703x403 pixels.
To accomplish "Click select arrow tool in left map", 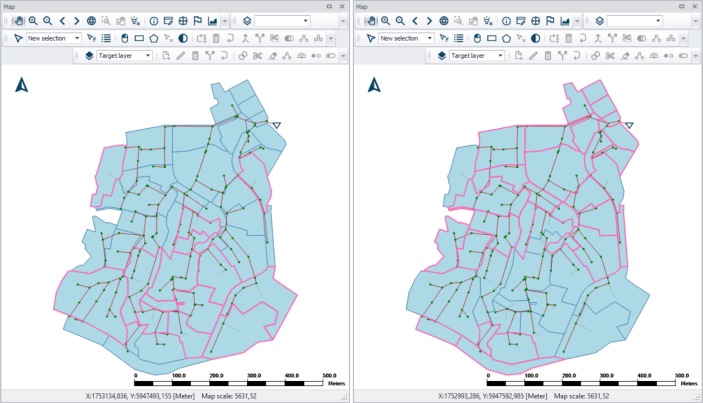I will click(x=18, y=39).
